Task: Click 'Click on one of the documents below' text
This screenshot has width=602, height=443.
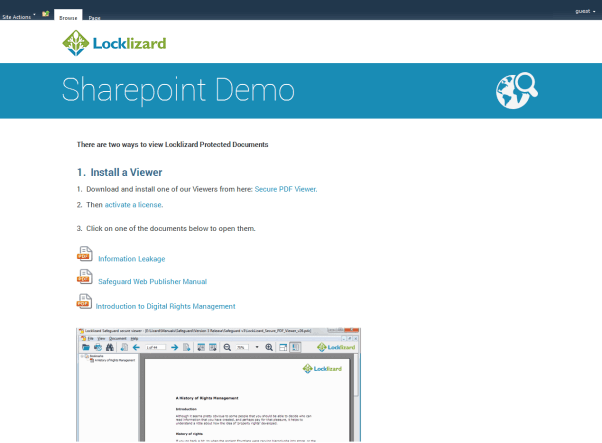Action: pyautogui.click(x=170, y=229)
